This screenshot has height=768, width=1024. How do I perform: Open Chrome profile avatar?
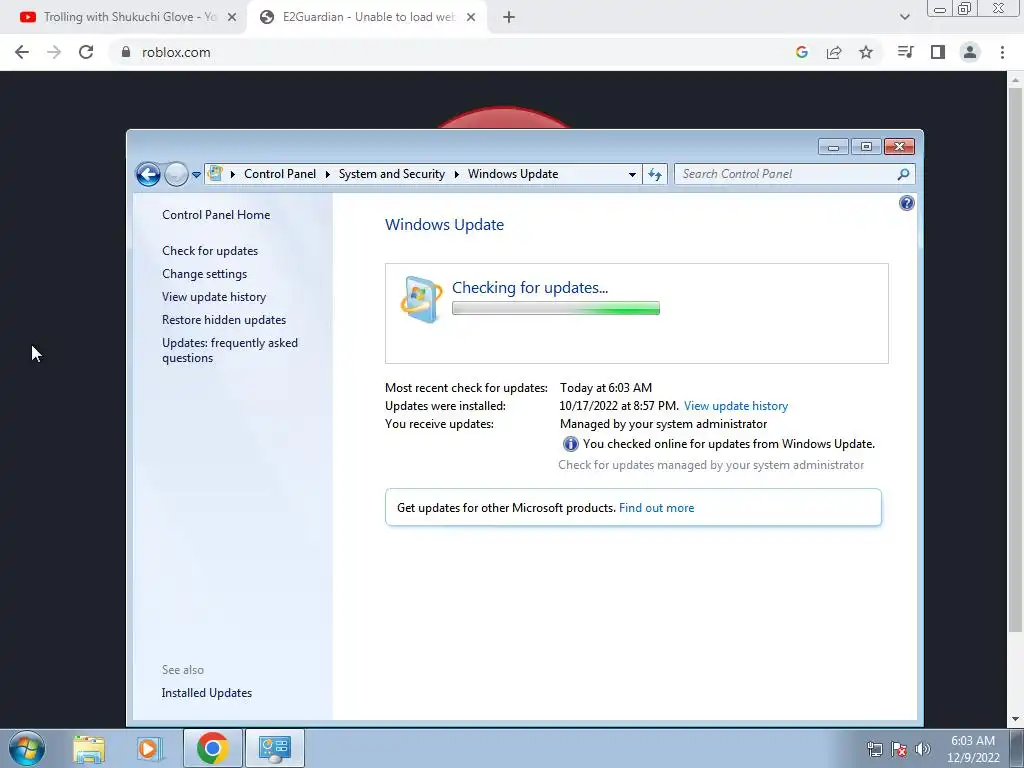[x=970, y=52]
